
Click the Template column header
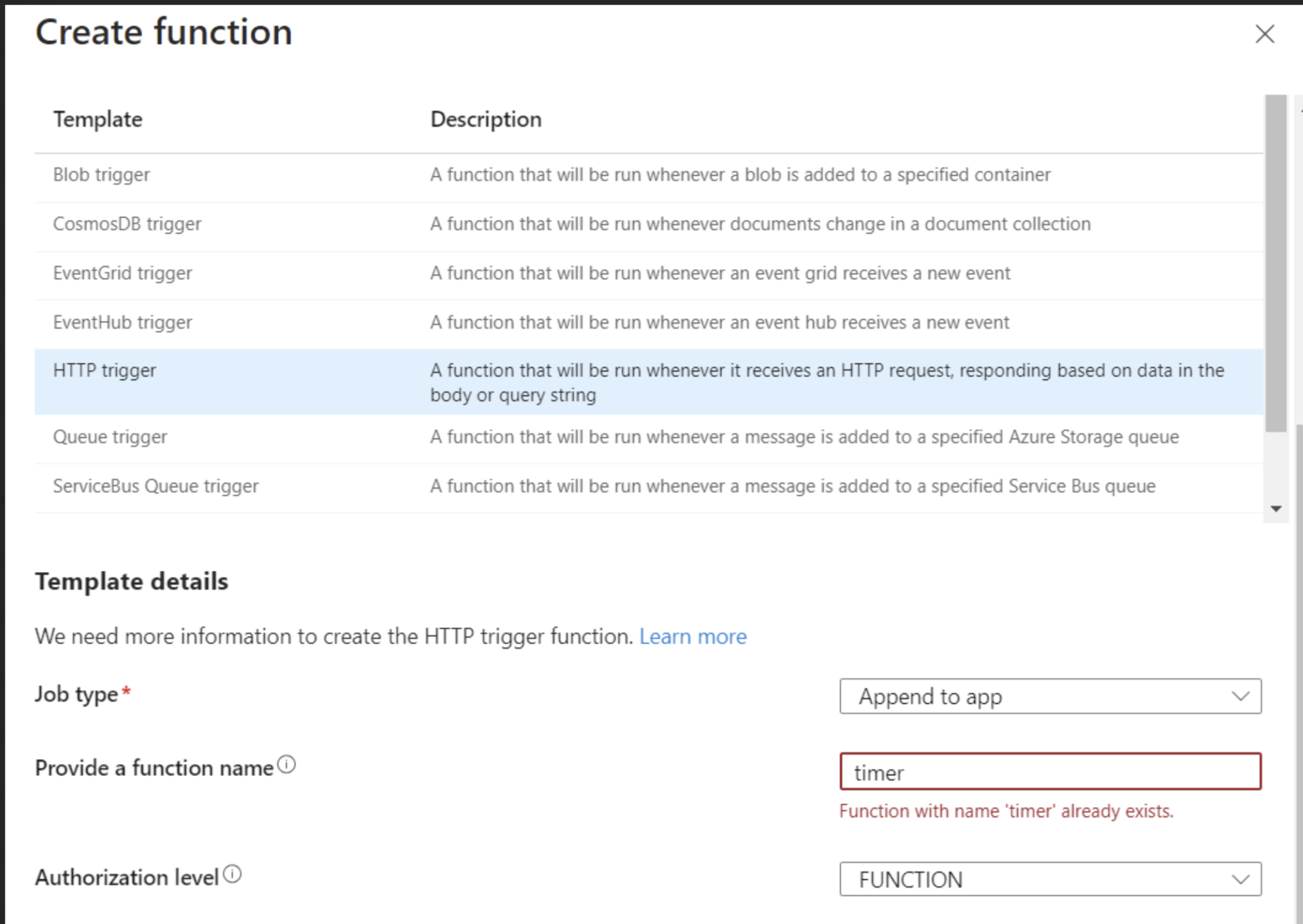(98, 120)
